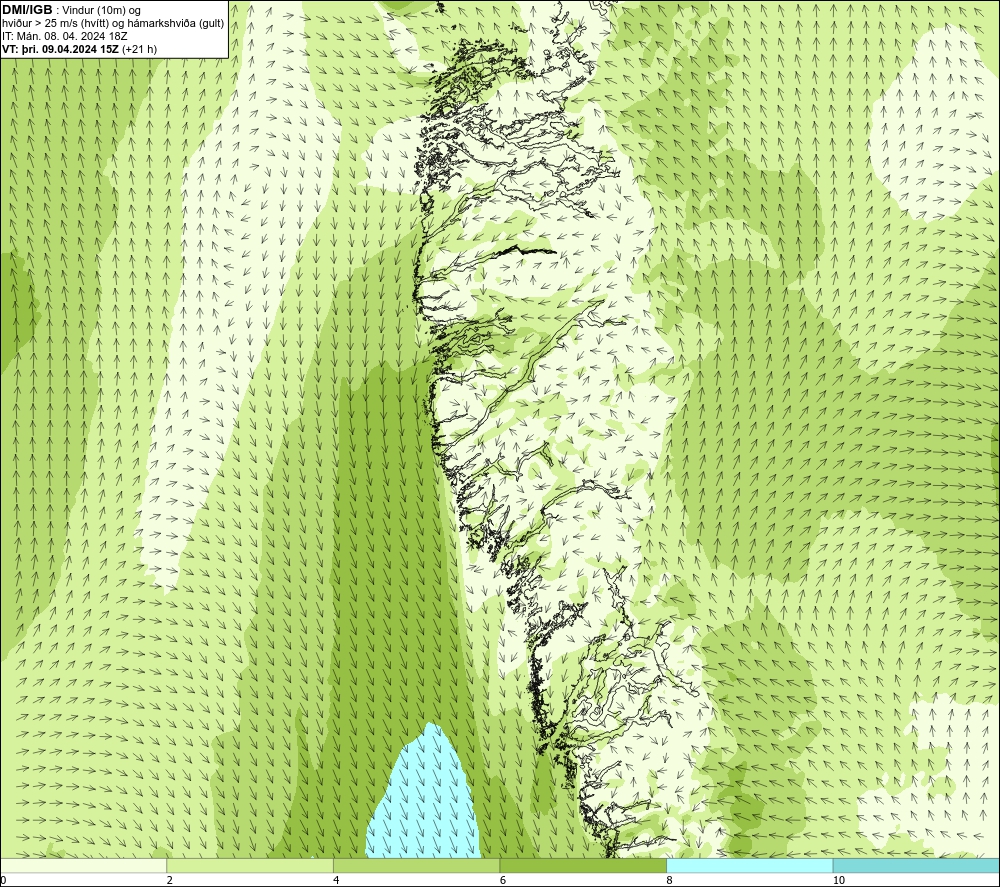
Task: Click the medium green 4–6 scale segment
Action: (x=416, y=866)
